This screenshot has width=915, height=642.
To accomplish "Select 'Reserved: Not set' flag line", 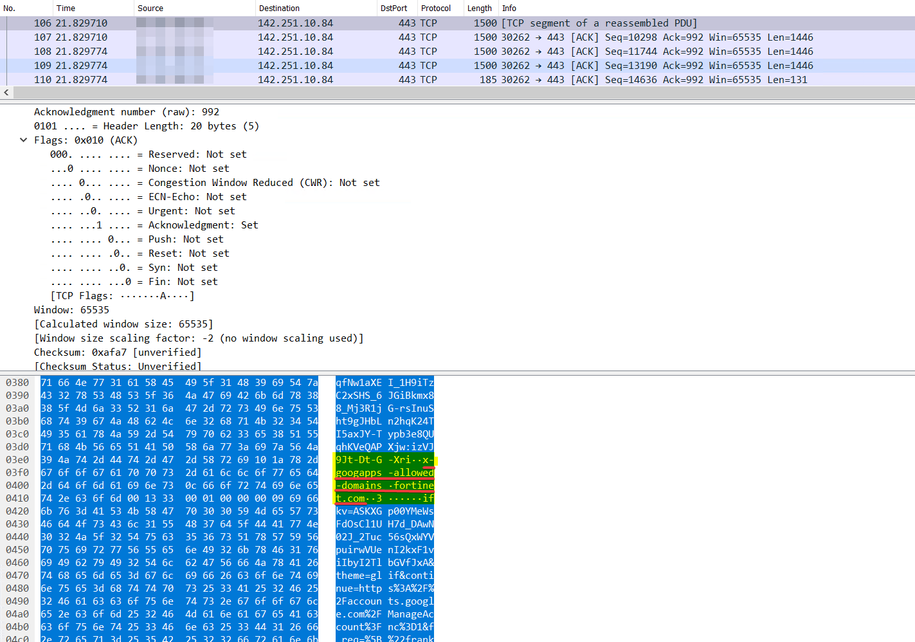I will click(148, 154).
